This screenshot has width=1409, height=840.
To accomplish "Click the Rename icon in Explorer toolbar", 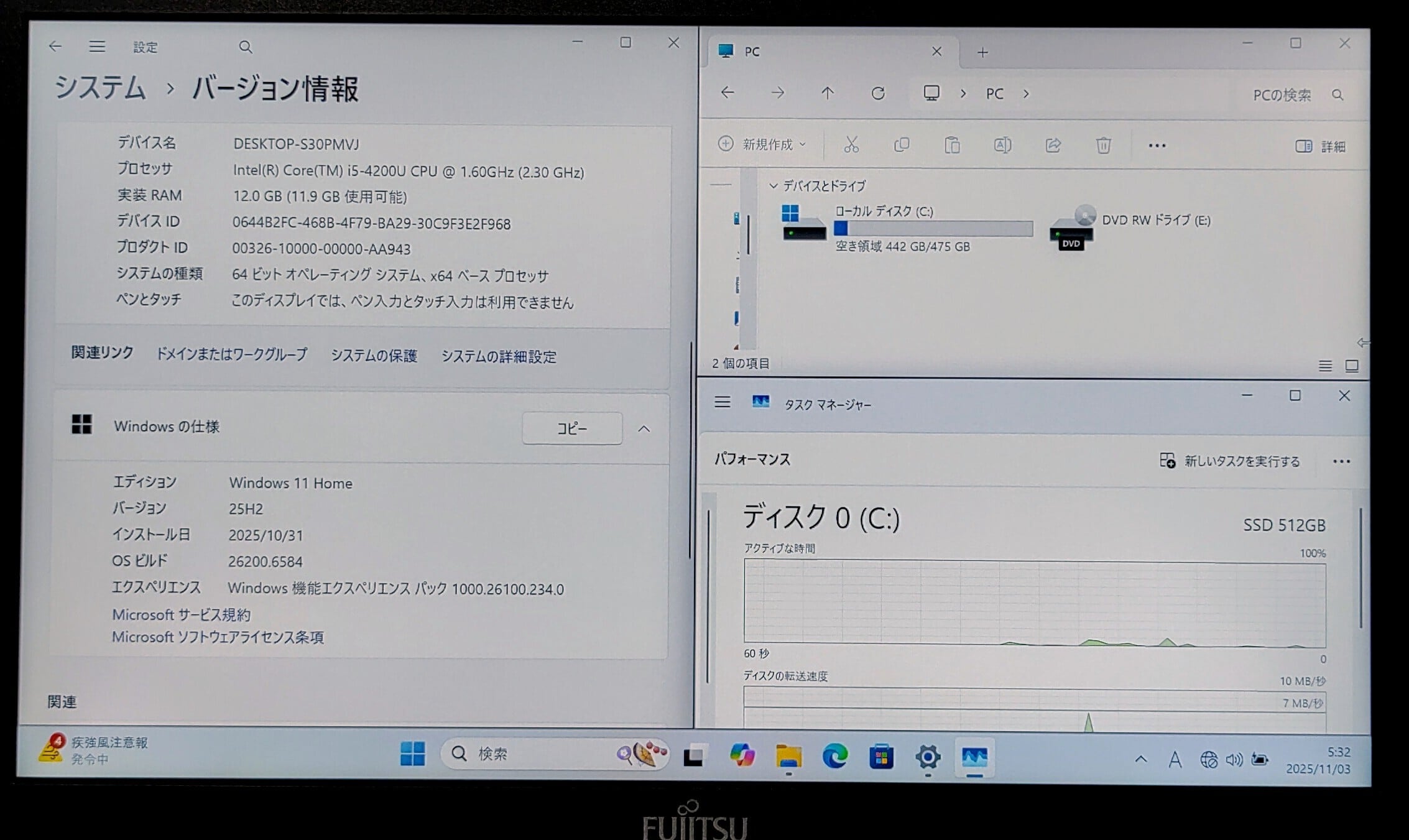I will 1002,145.
